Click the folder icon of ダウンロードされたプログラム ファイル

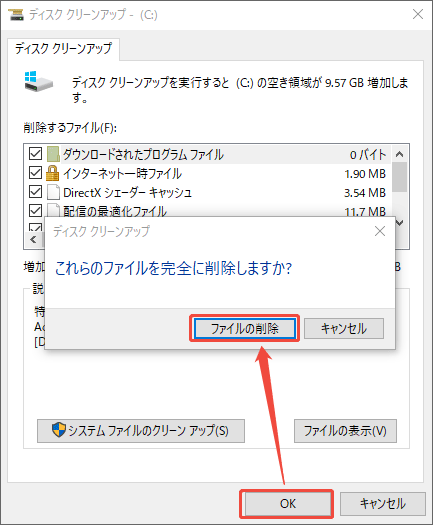[53, 154]
